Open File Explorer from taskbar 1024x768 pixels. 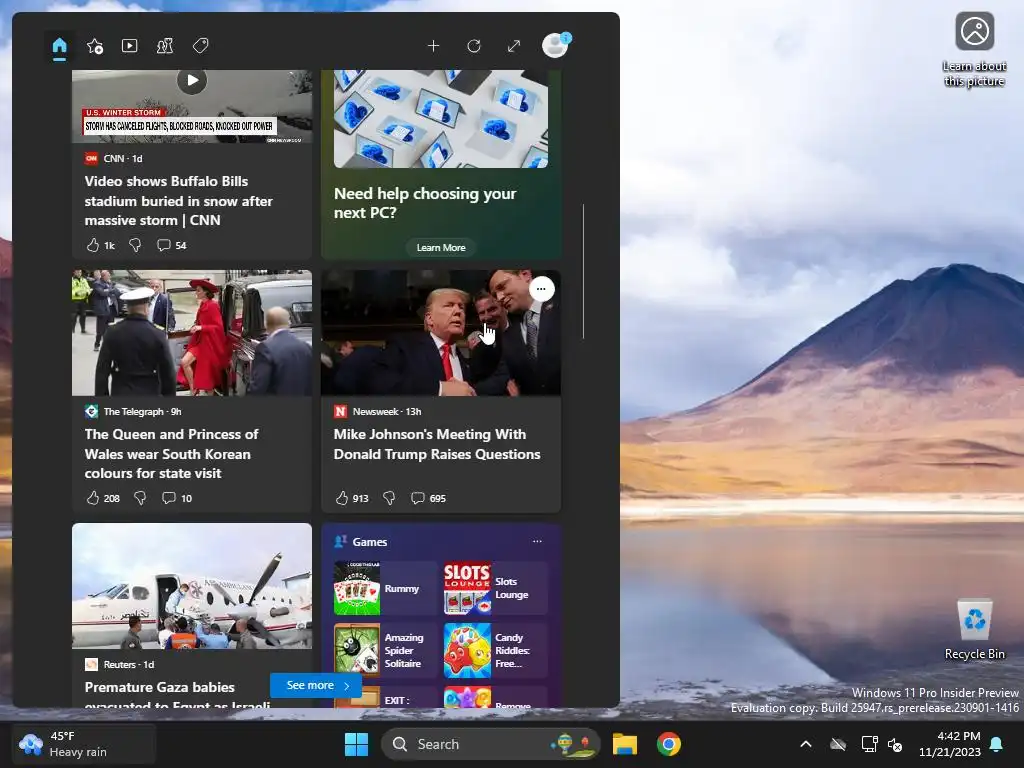pos(625,744)
